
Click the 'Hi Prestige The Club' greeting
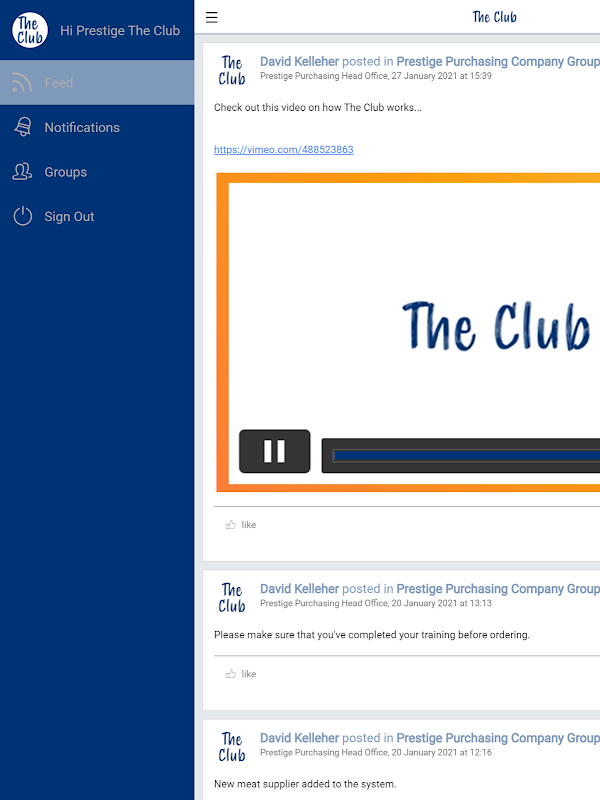[x=120, y=31]
